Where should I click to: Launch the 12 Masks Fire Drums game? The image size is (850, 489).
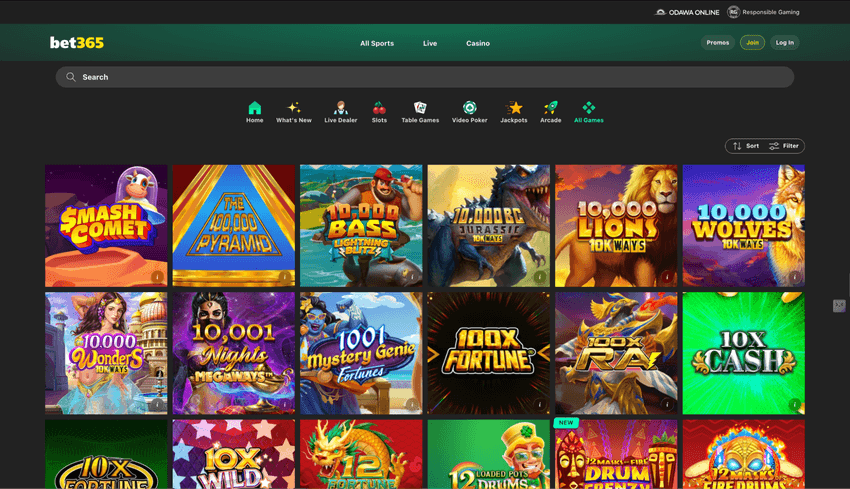(x=744, y=454)
